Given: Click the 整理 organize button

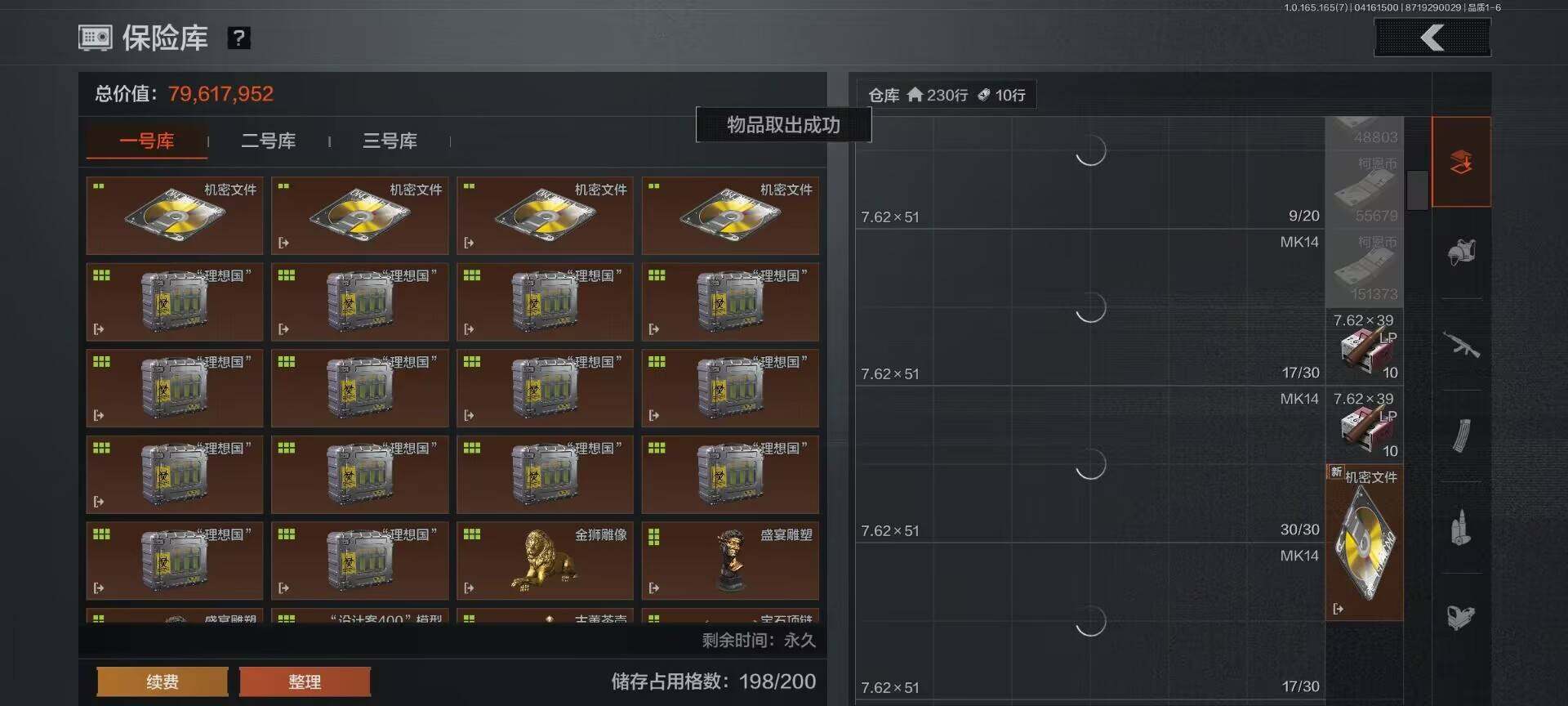Looking at the screenshot, I should point(305,681).
